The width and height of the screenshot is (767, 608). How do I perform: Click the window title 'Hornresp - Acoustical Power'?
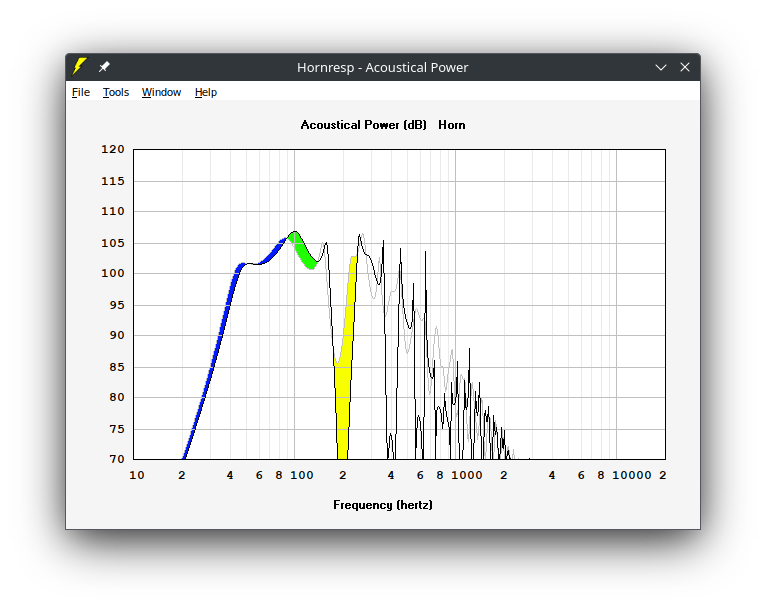click(383, 67)
